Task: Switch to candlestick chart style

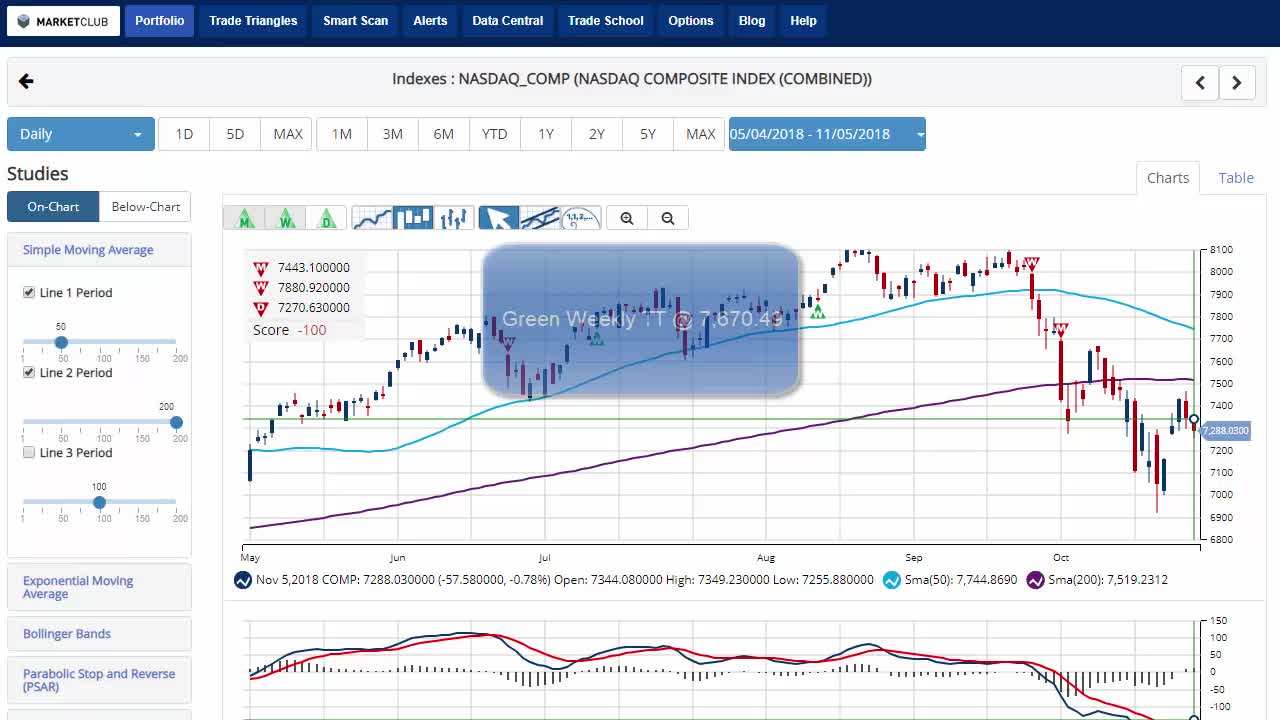Action: [413, 218]
